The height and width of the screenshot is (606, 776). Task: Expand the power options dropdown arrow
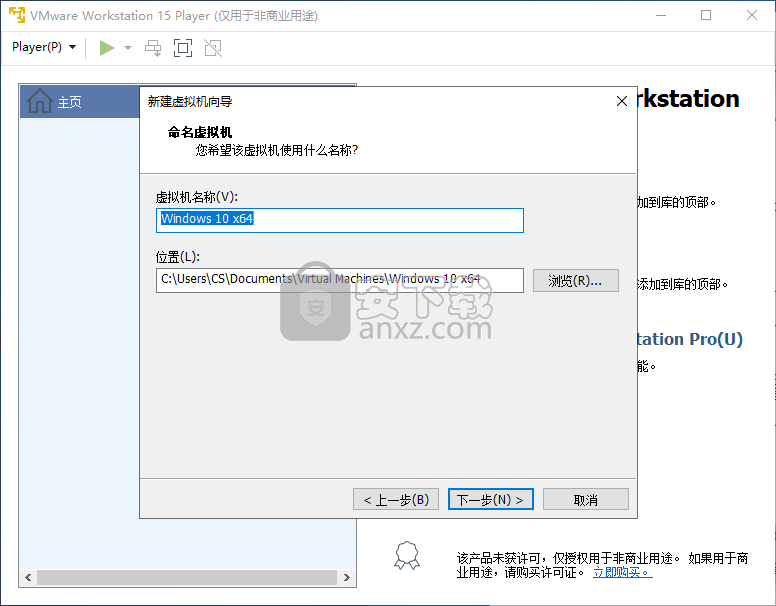(x=128, y=48)
